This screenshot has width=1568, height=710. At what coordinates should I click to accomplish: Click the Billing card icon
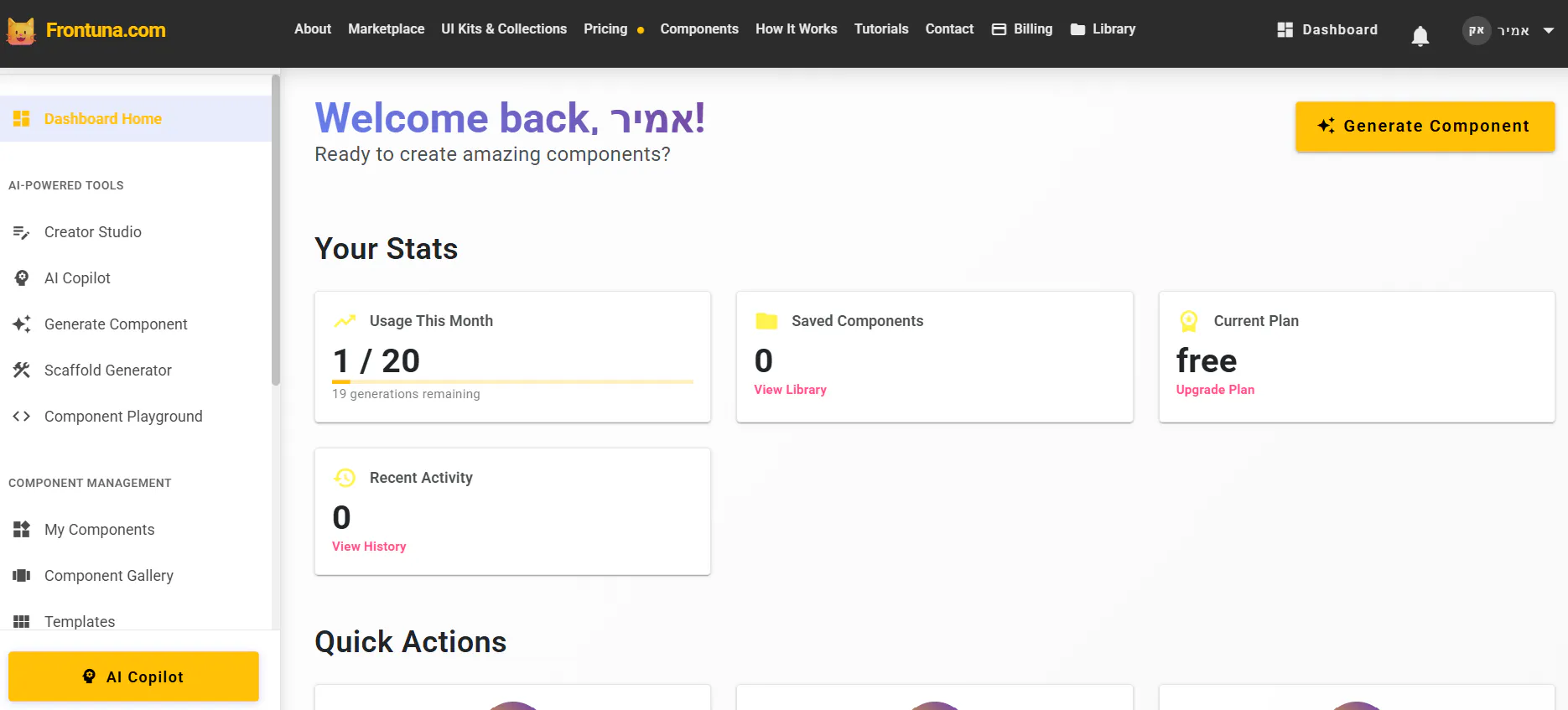(999, 29)
